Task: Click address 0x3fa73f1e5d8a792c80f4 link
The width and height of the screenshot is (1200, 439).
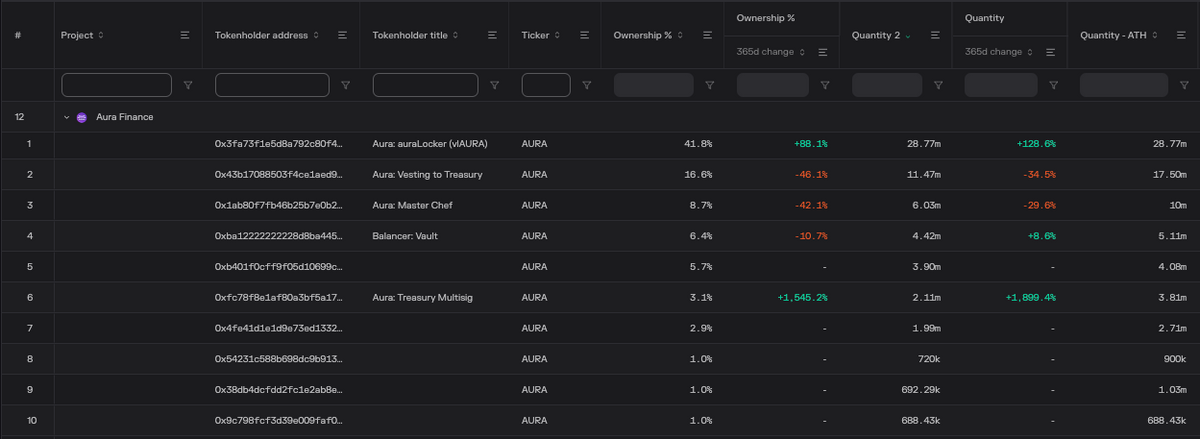Action: 279,144
